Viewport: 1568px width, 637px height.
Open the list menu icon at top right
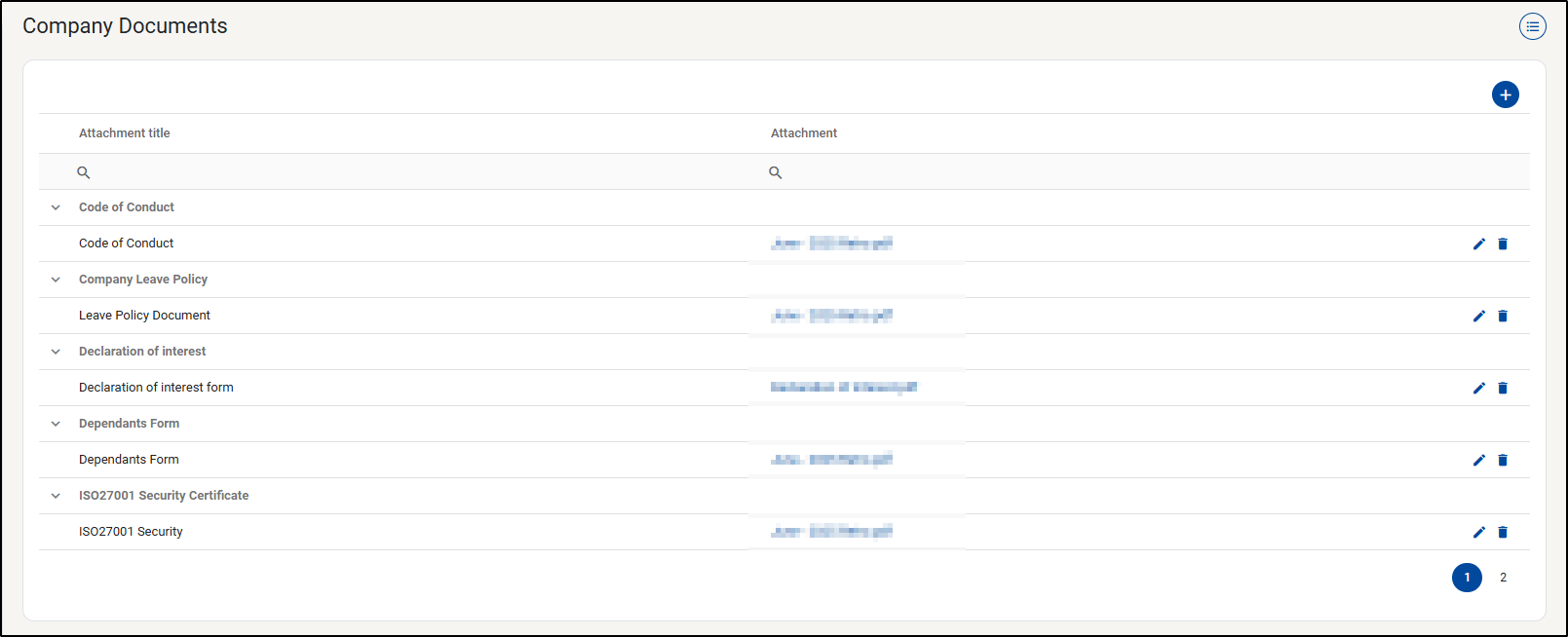(1532, 26)
